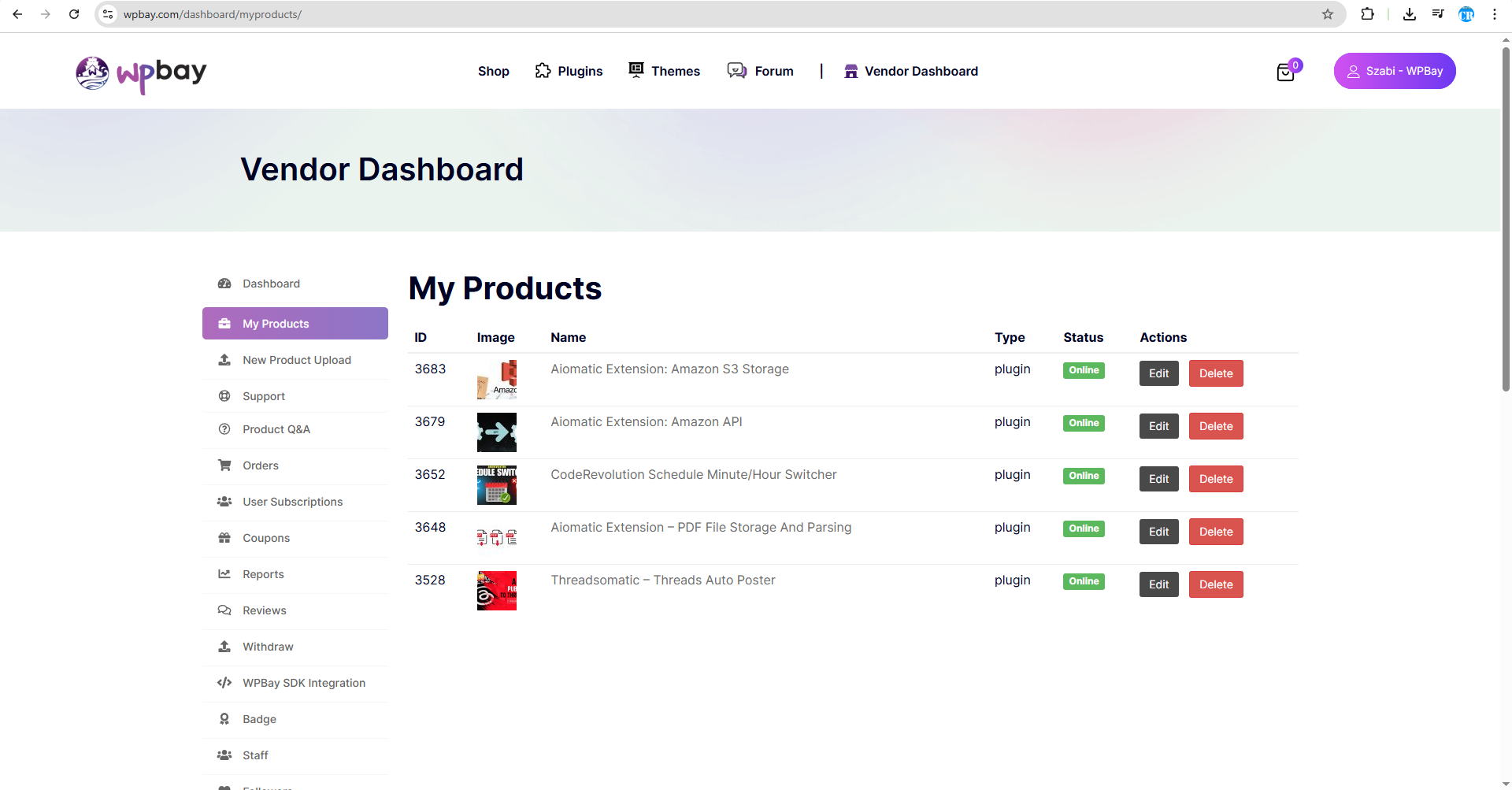
Task: Click Szabi - WPBay account button
Action: pos(1395,71)
